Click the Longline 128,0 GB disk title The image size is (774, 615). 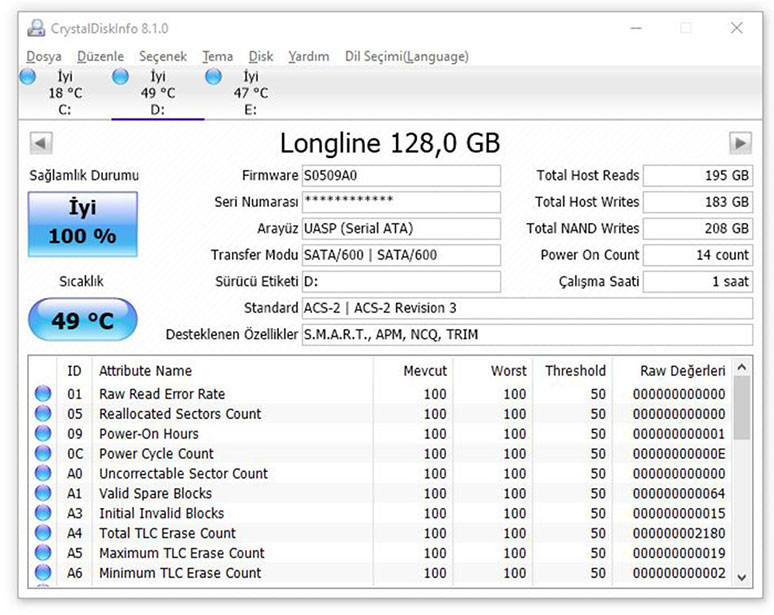[x=390, y=144]
